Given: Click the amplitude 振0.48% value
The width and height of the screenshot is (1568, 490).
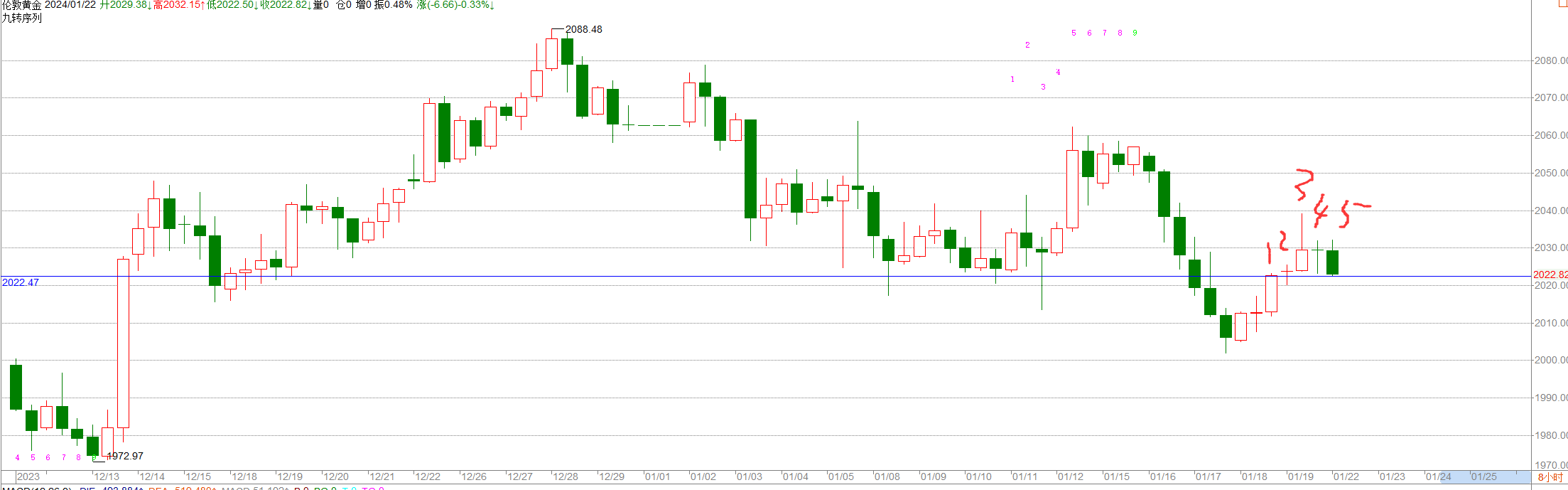Looking at the screenshot, I should tap(394, 5).
